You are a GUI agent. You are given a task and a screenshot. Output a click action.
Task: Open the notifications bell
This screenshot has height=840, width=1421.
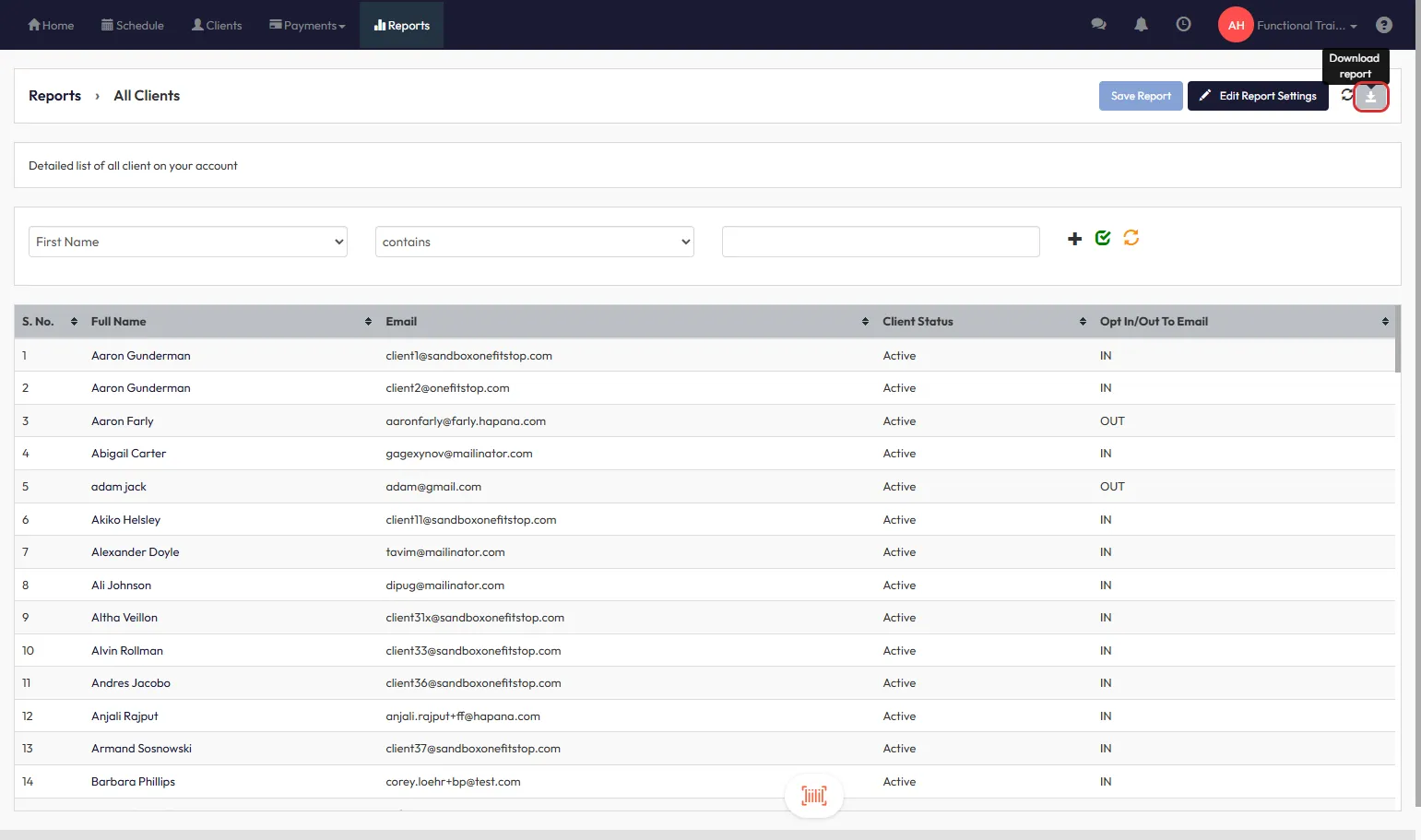coord(1141,25)
